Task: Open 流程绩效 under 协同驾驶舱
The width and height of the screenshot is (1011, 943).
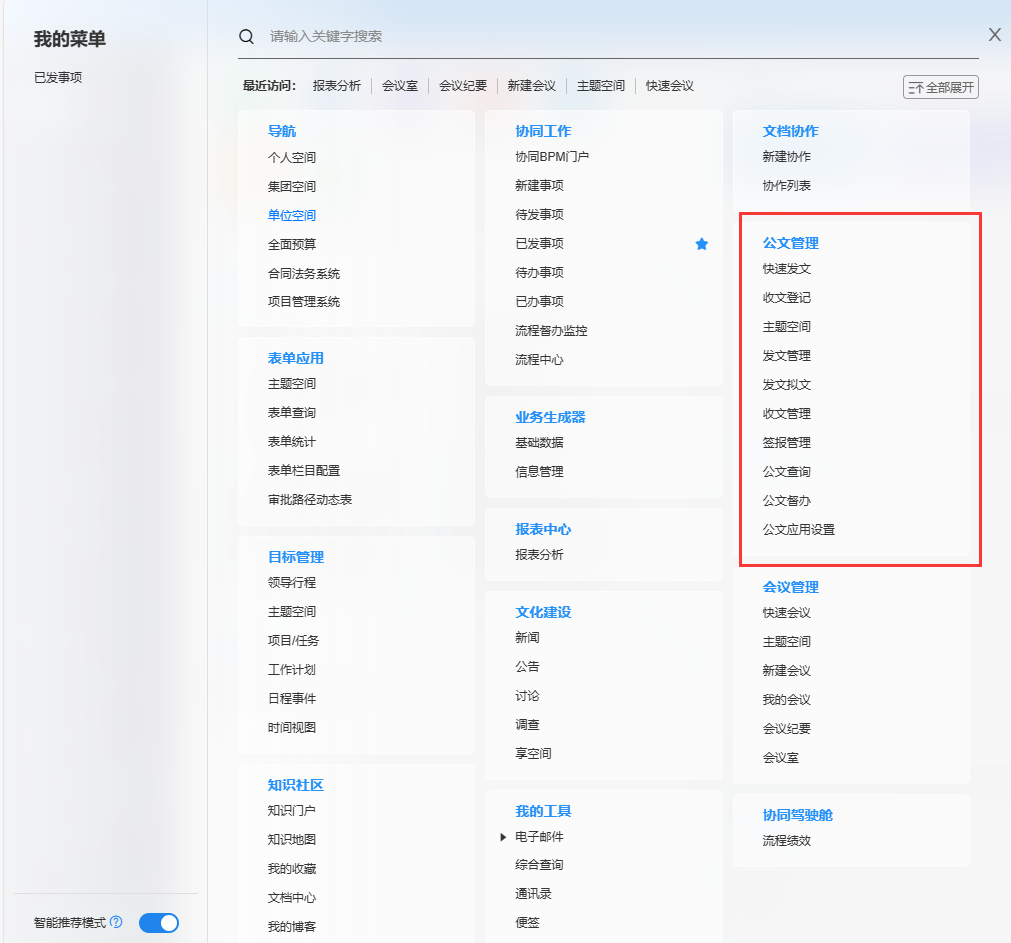Action: (787, 841)
